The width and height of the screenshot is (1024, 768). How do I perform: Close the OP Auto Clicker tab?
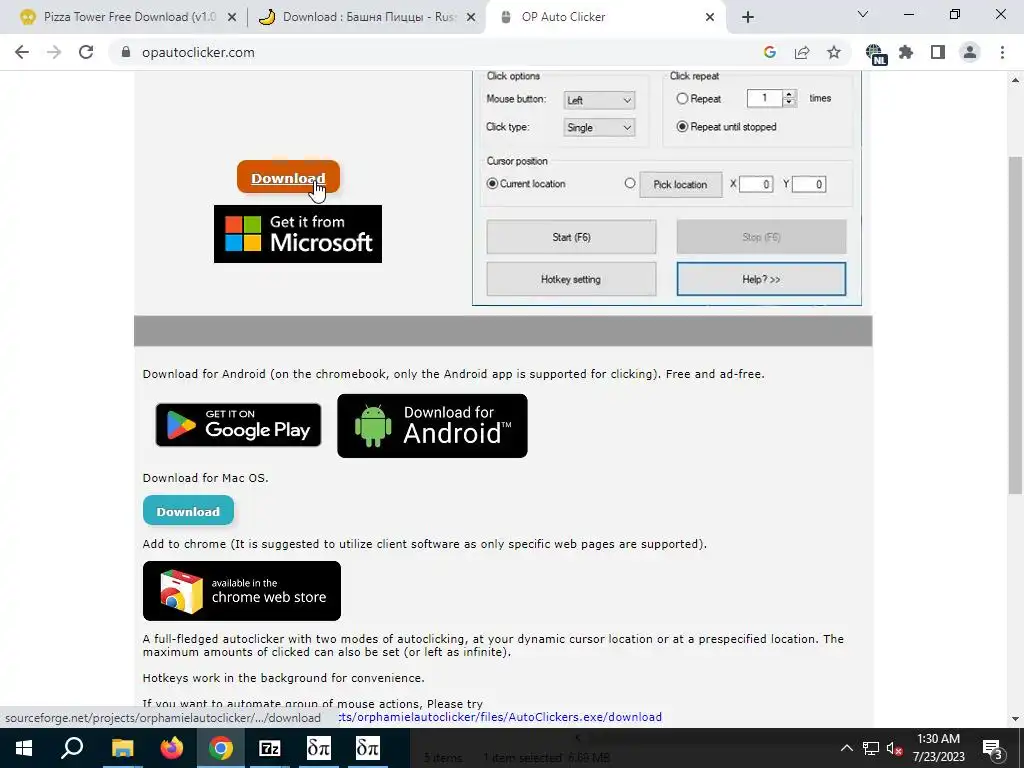pyautogui.click(x=710, y=18)
